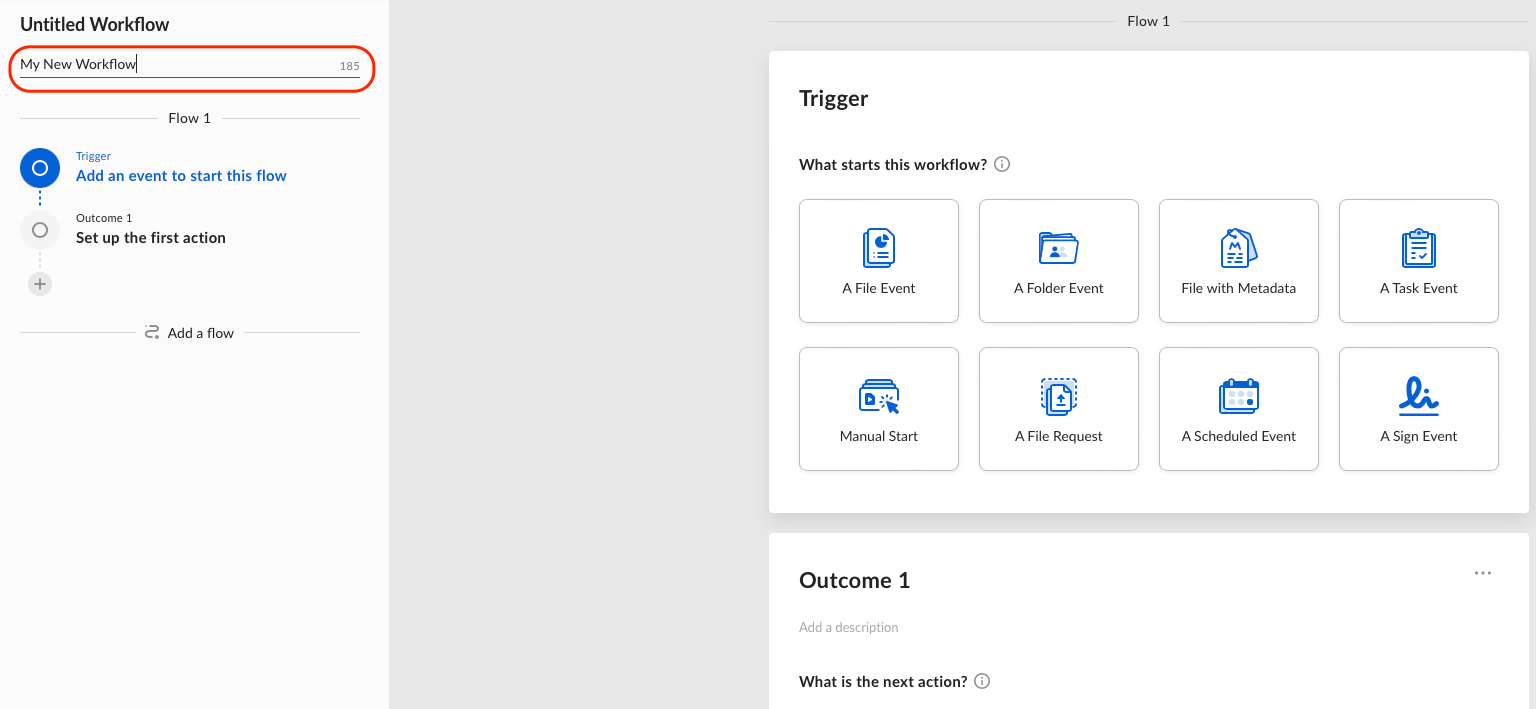Select the A File Request trigger
Image resolution: width=1536 pixels, height=709 pixels.
click(1058, 409)
